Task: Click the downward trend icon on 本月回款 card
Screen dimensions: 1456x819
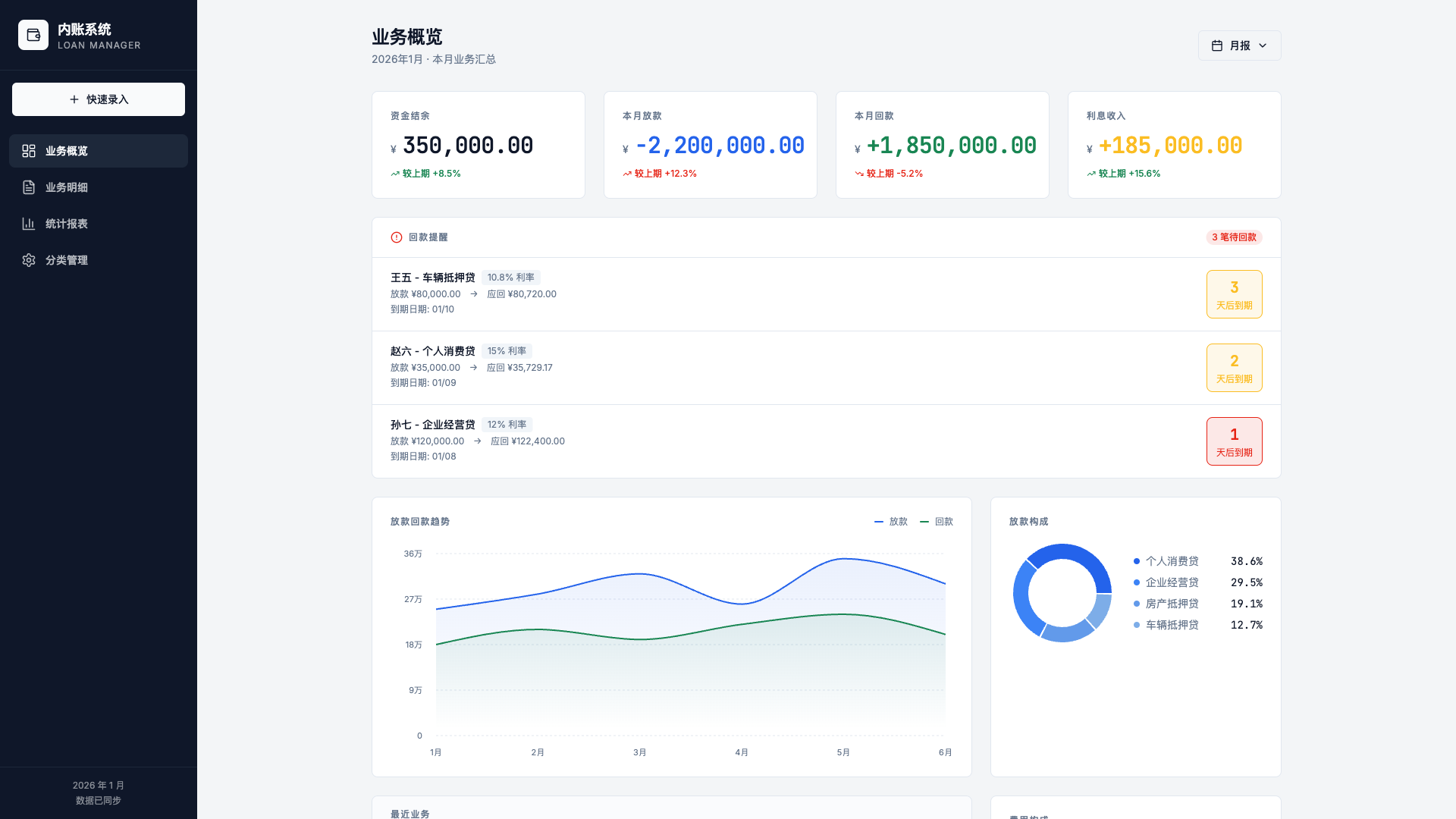Action: click(860, 173)
